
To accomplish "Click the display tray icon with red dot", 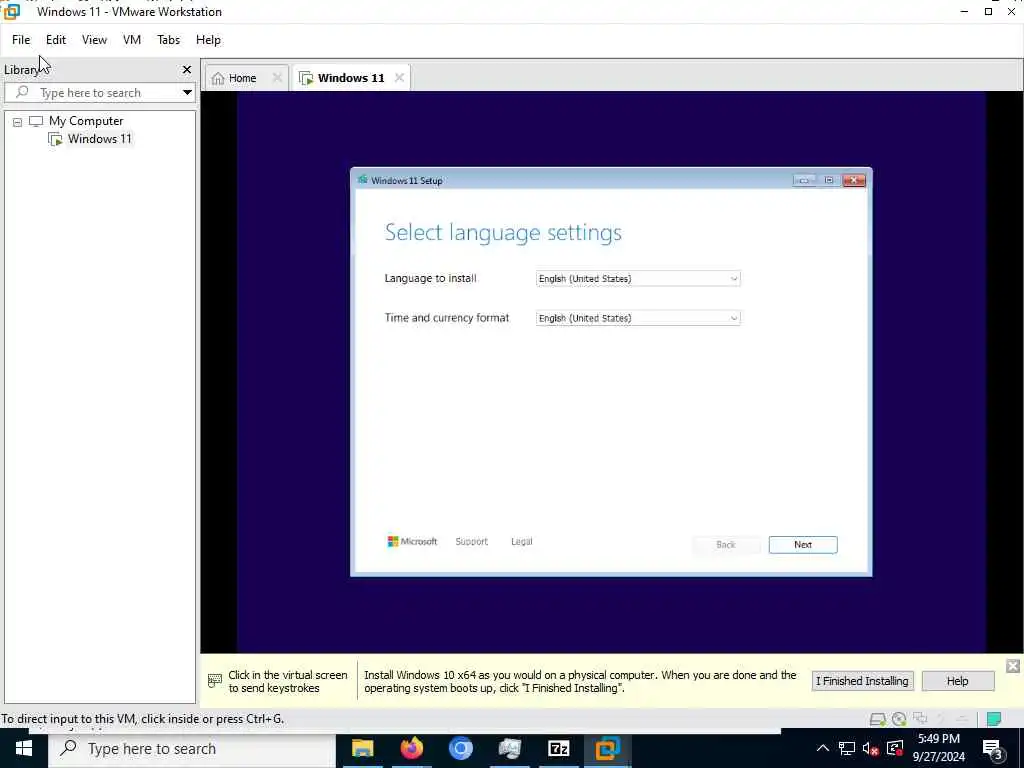I will point(895,748).
